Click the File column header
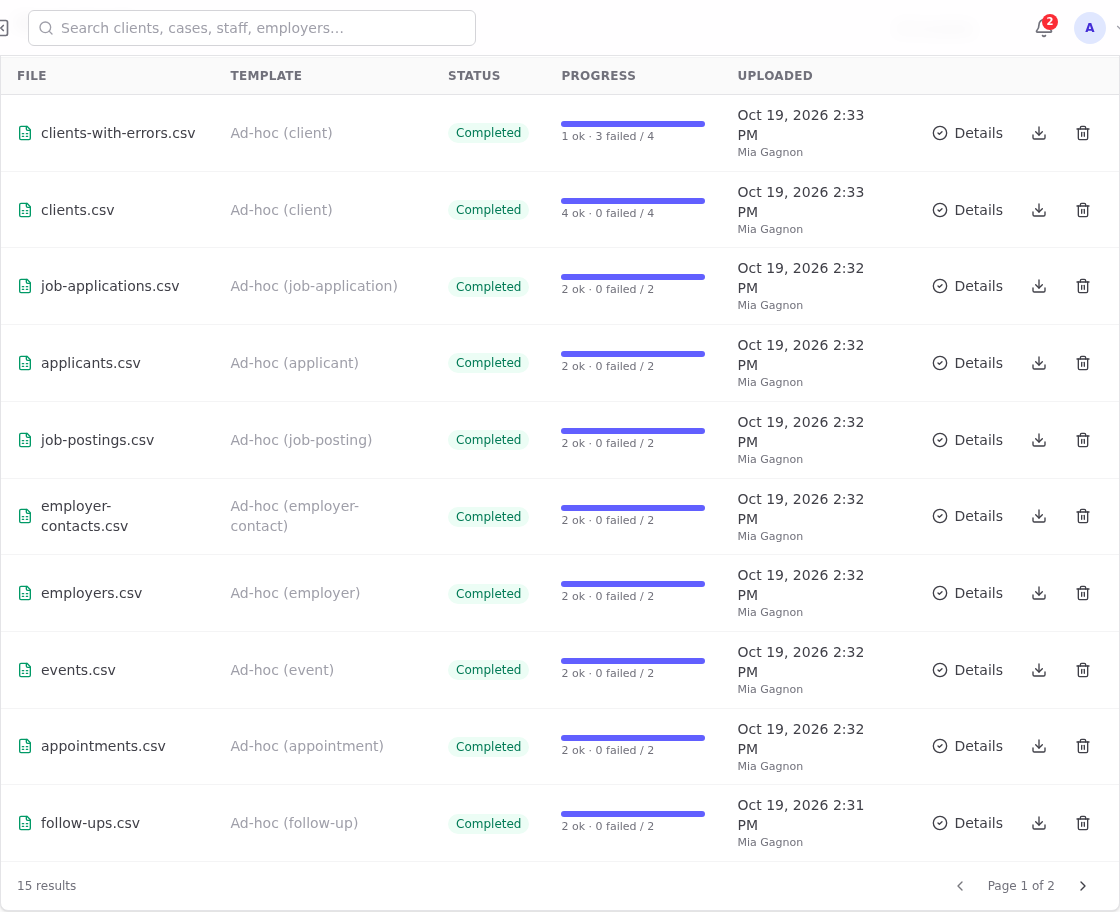 point(32,76)
